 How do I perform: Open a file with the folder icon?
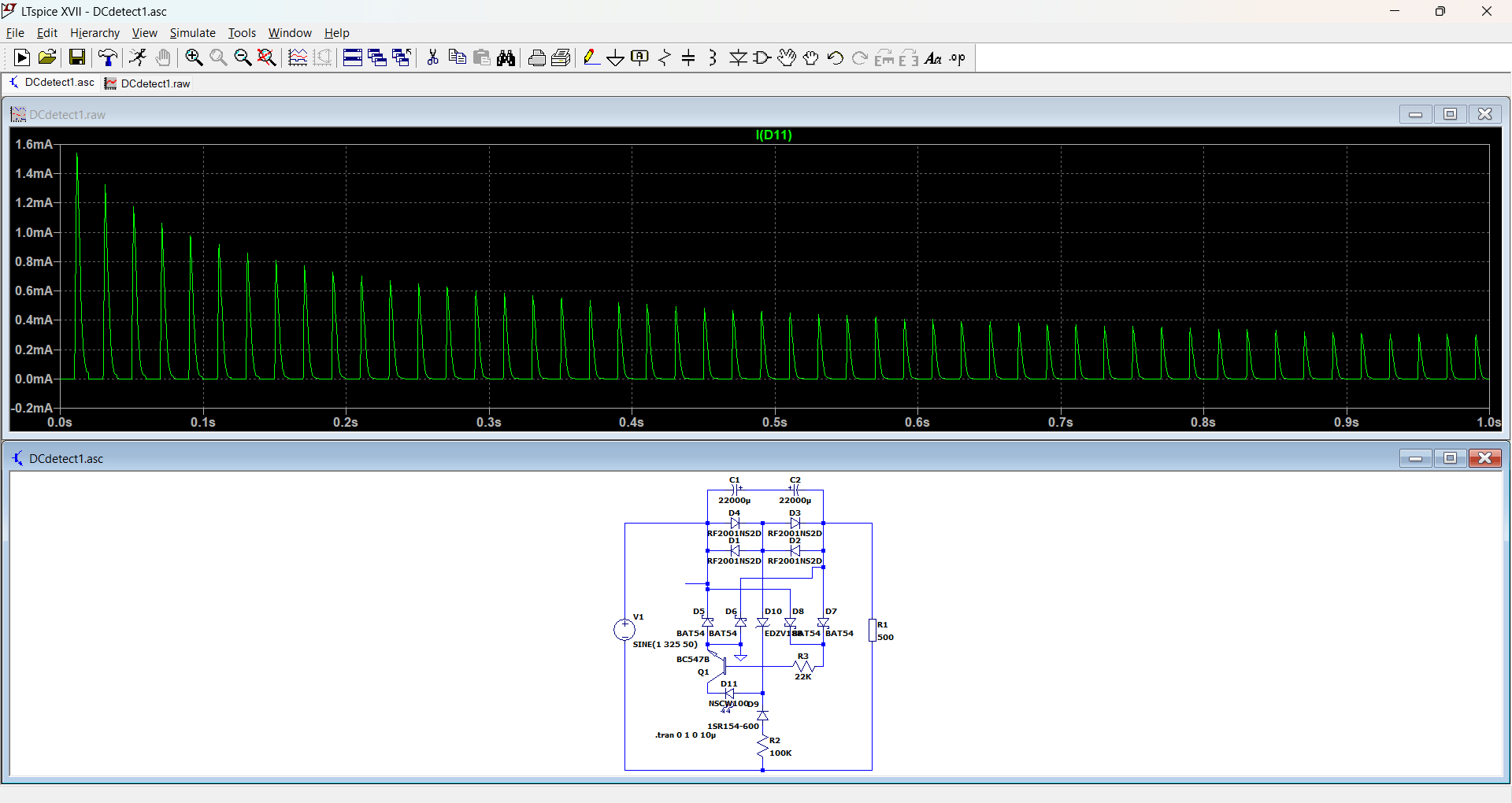tap(47, 57)
